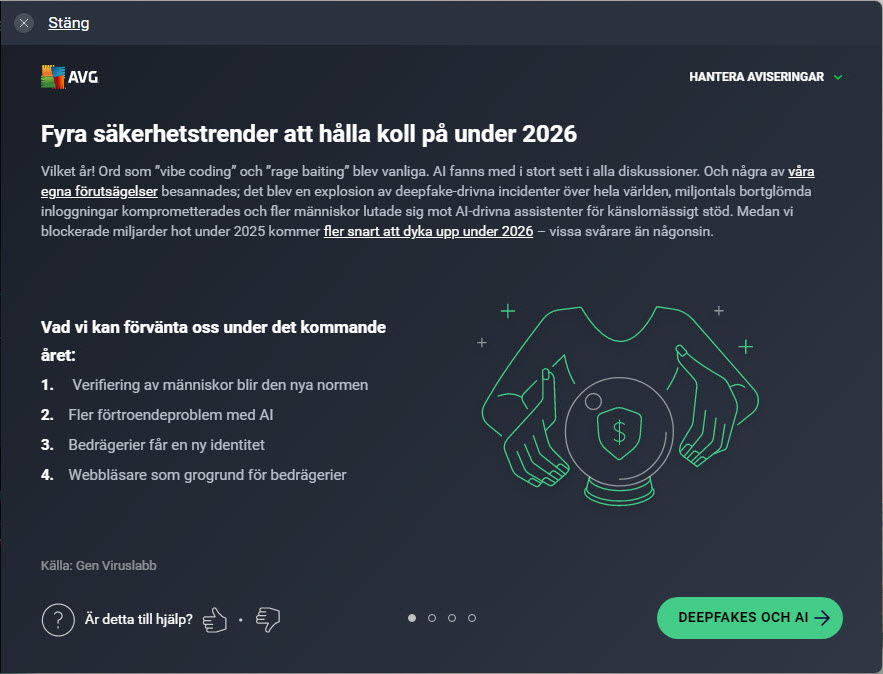Click the Deepfakes och AI button
The height and width of the screenshot is (674, 883).
pyautogui.click(x=749, y=618)
